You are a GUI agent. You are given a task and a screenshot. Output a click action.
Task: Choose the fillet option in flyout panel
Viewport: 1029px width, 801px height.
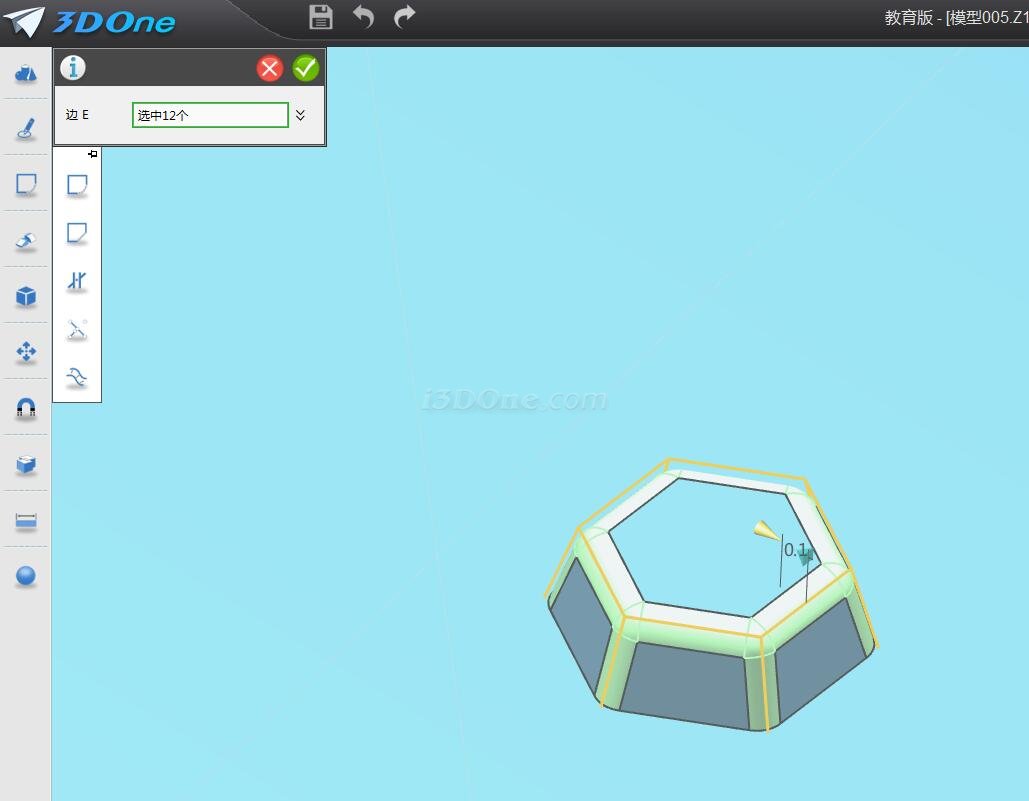click(77, 185)
